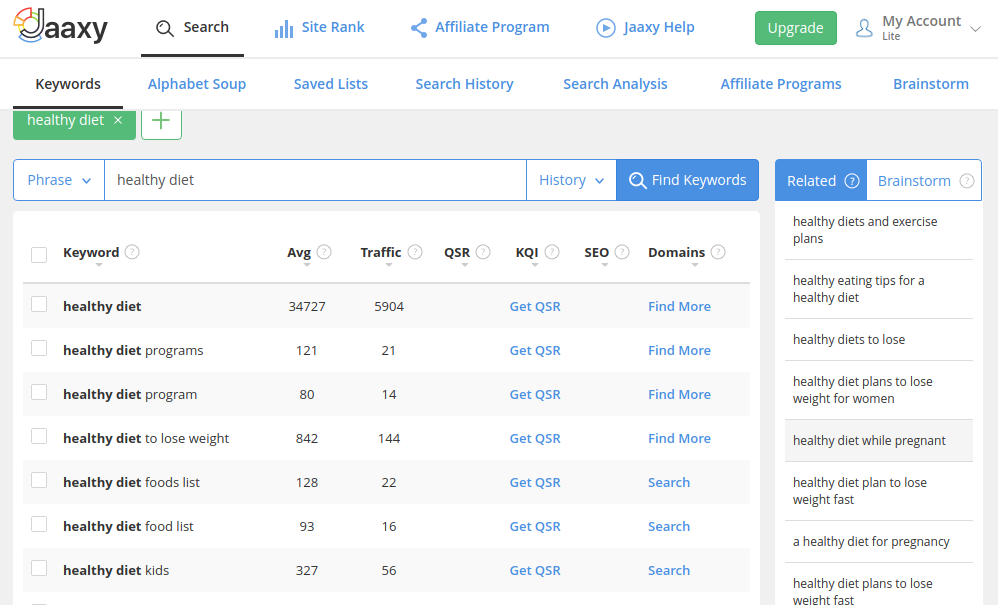Open Jaaxy Help play icon
The image size is (998, 605).
[x=605, y=28]
